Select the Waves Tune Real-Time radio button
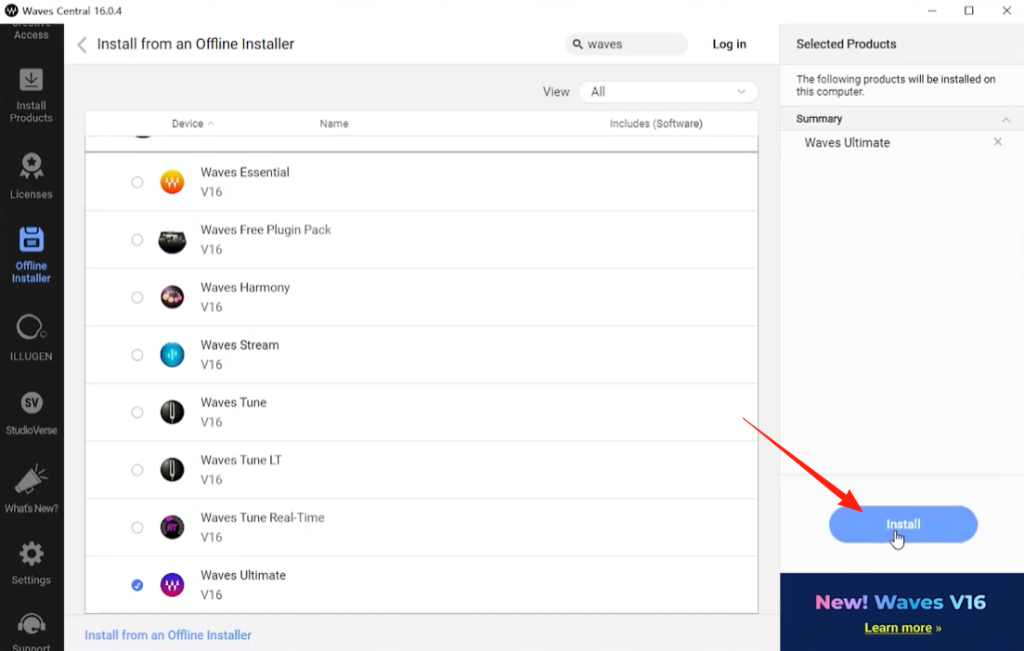 point(137,527)
